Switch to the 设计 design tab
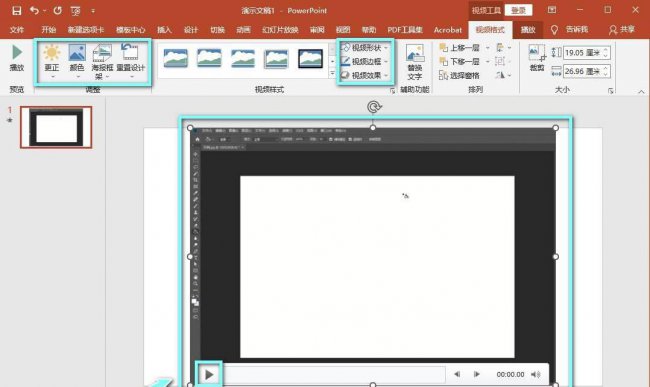This screenshot has width=650, height=387. tap(191, 30)
